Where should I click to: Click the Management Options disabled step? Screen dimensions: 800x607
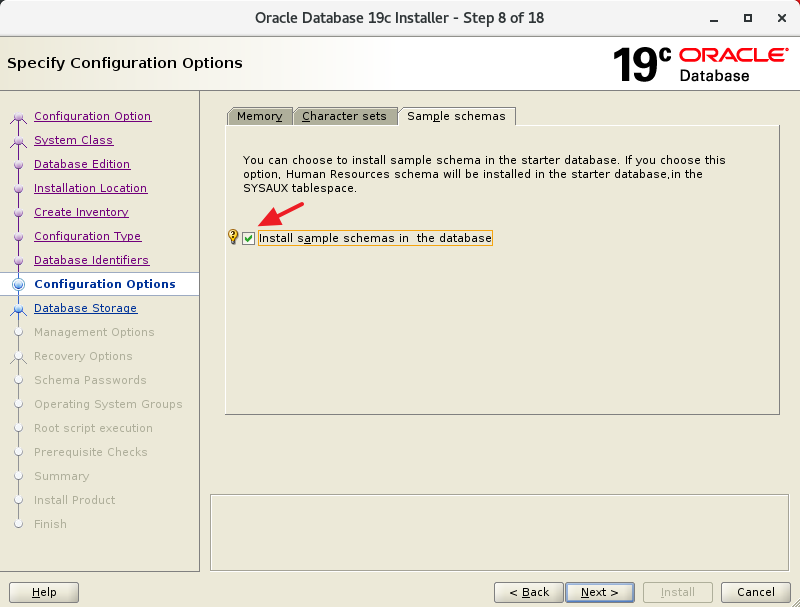(94, 332)
